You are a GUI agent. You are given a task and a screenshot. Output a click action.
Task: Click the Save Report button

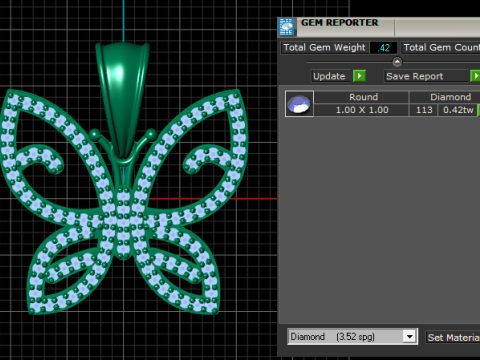(426, 76)
